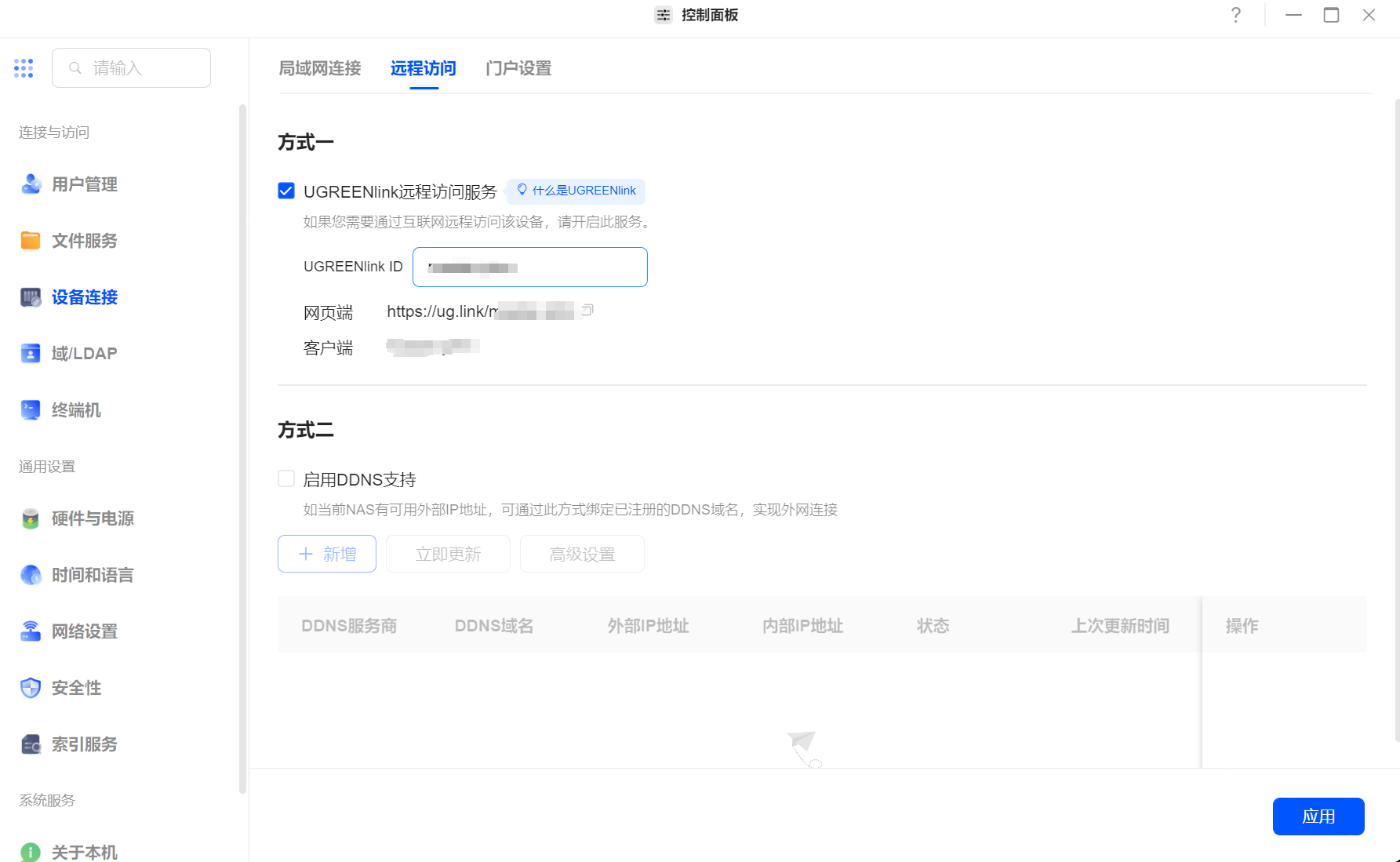This screenshot has height=862, width=1400.
Task: Click 新增 to add a DDNS entry
Action: pyautogui.click(x=326, y=554)
